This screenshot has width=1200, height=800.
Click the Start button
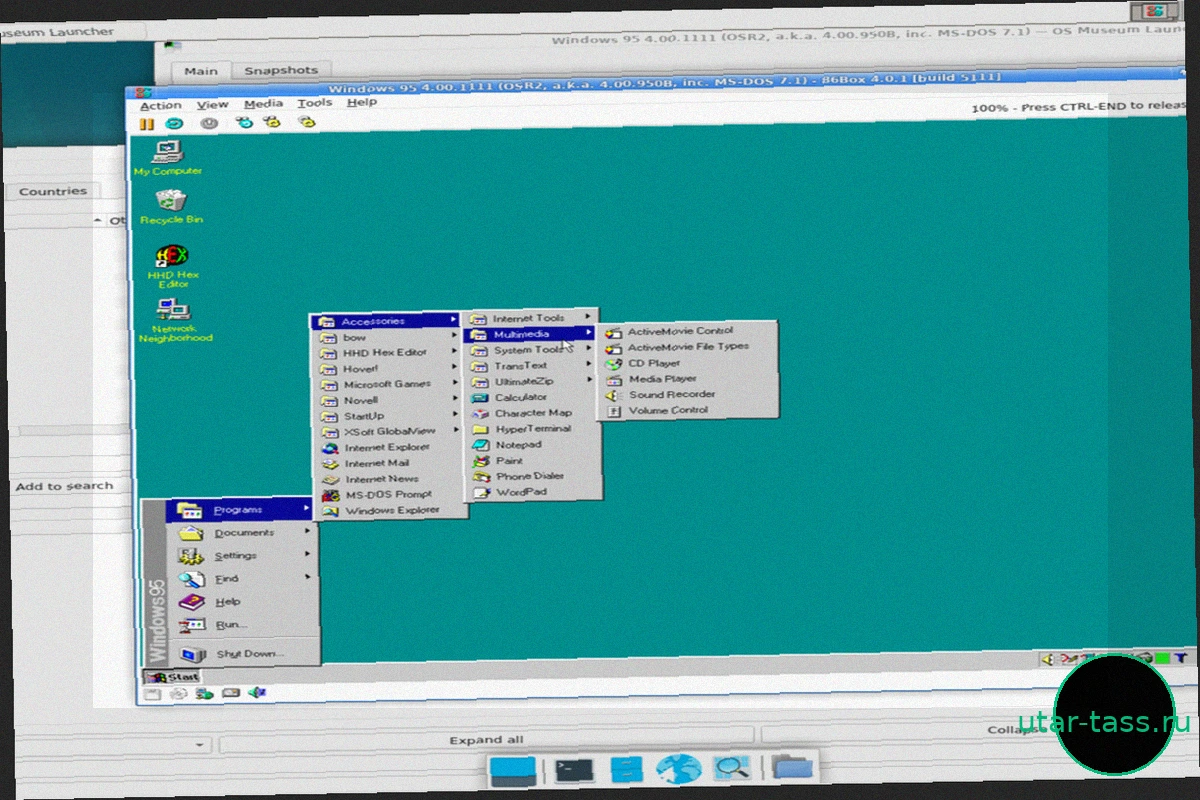pyautogui.click(x=170, y=677)
